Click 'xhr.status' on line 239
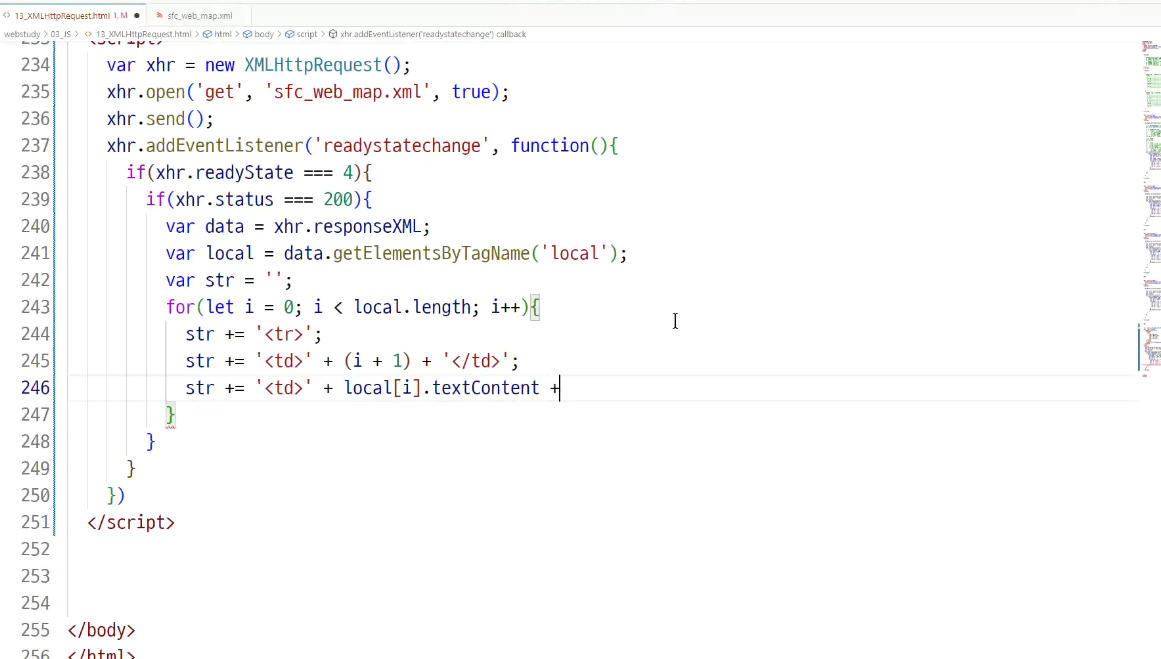 tap(224, 200)
